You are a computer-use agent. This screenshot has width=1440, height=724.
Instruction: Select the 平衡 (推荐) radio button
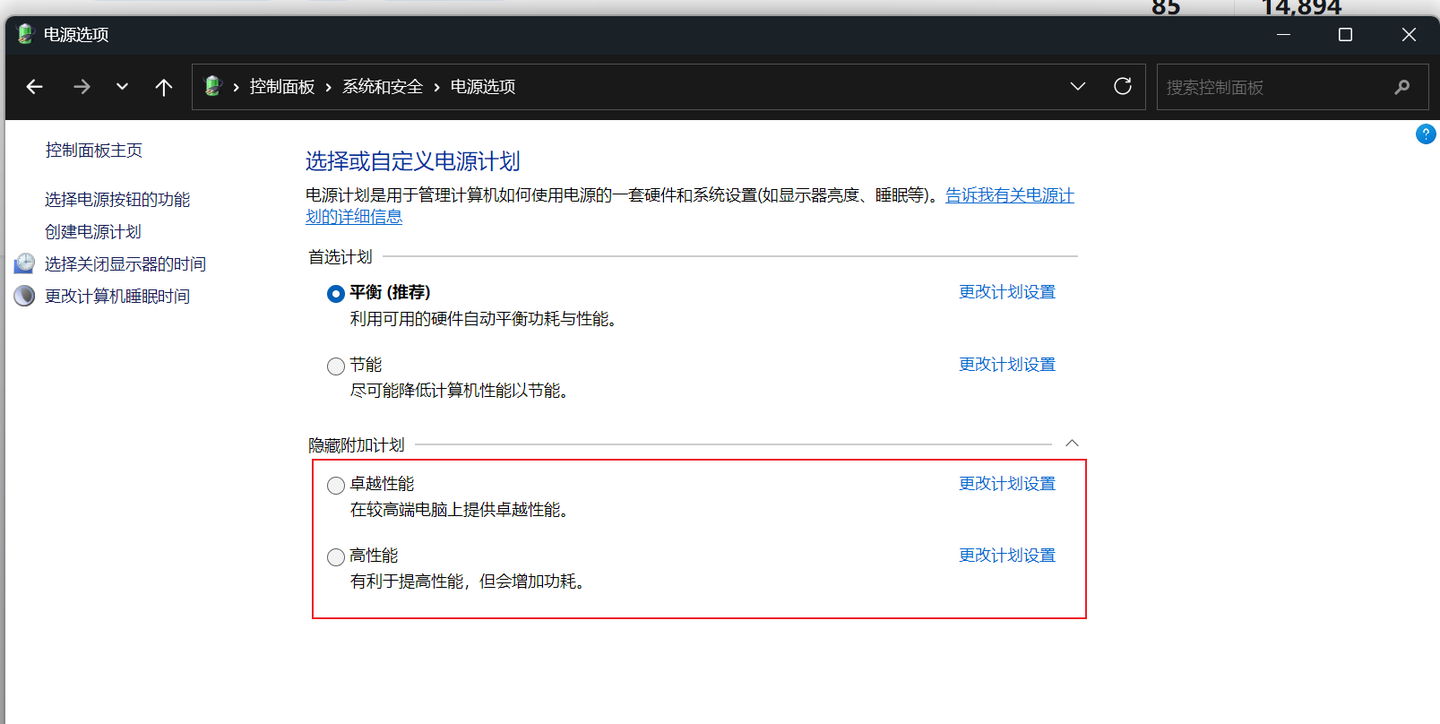[336, 294]
